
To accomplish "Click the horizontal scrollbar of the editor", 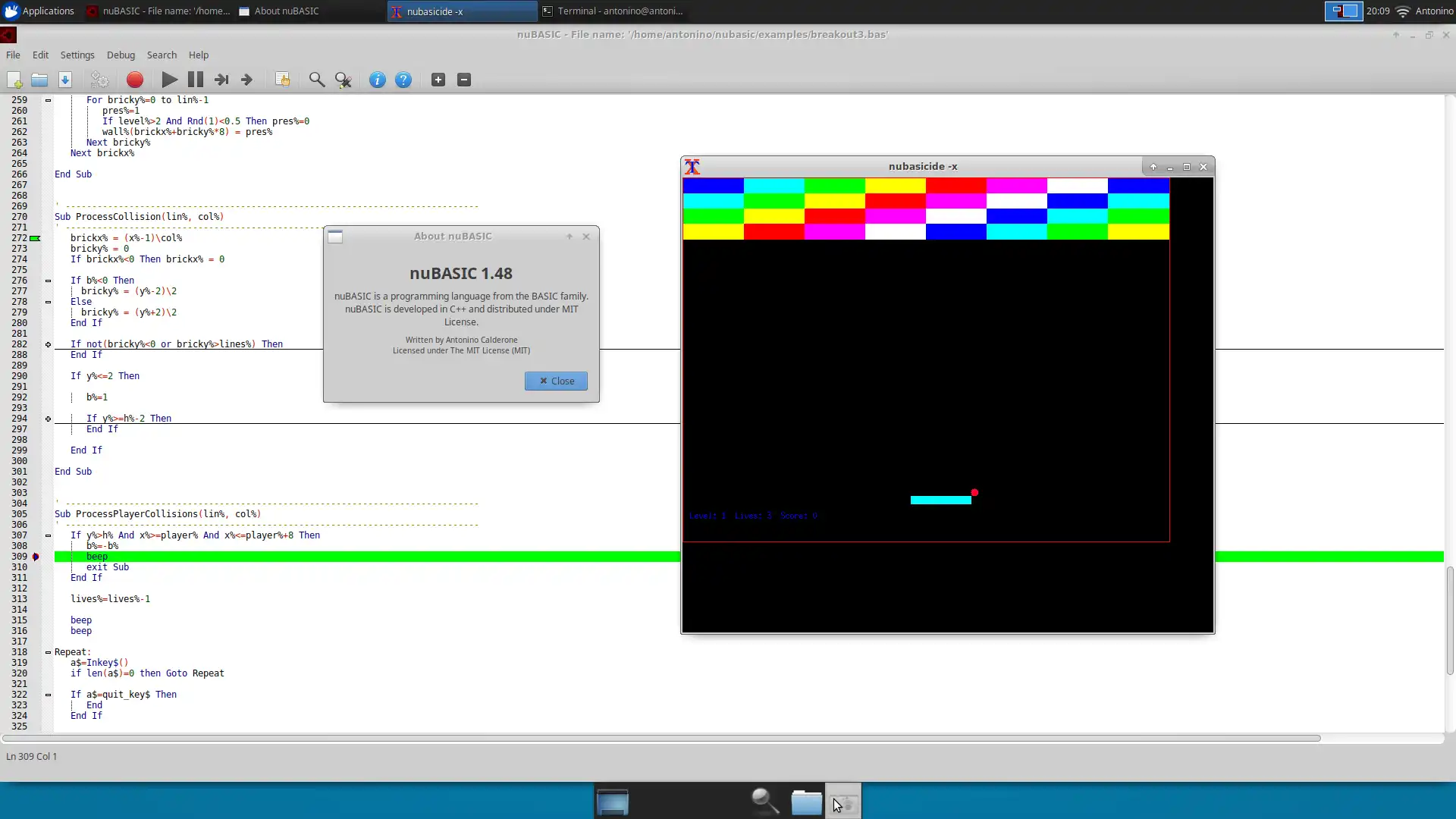I will [660, 738].
